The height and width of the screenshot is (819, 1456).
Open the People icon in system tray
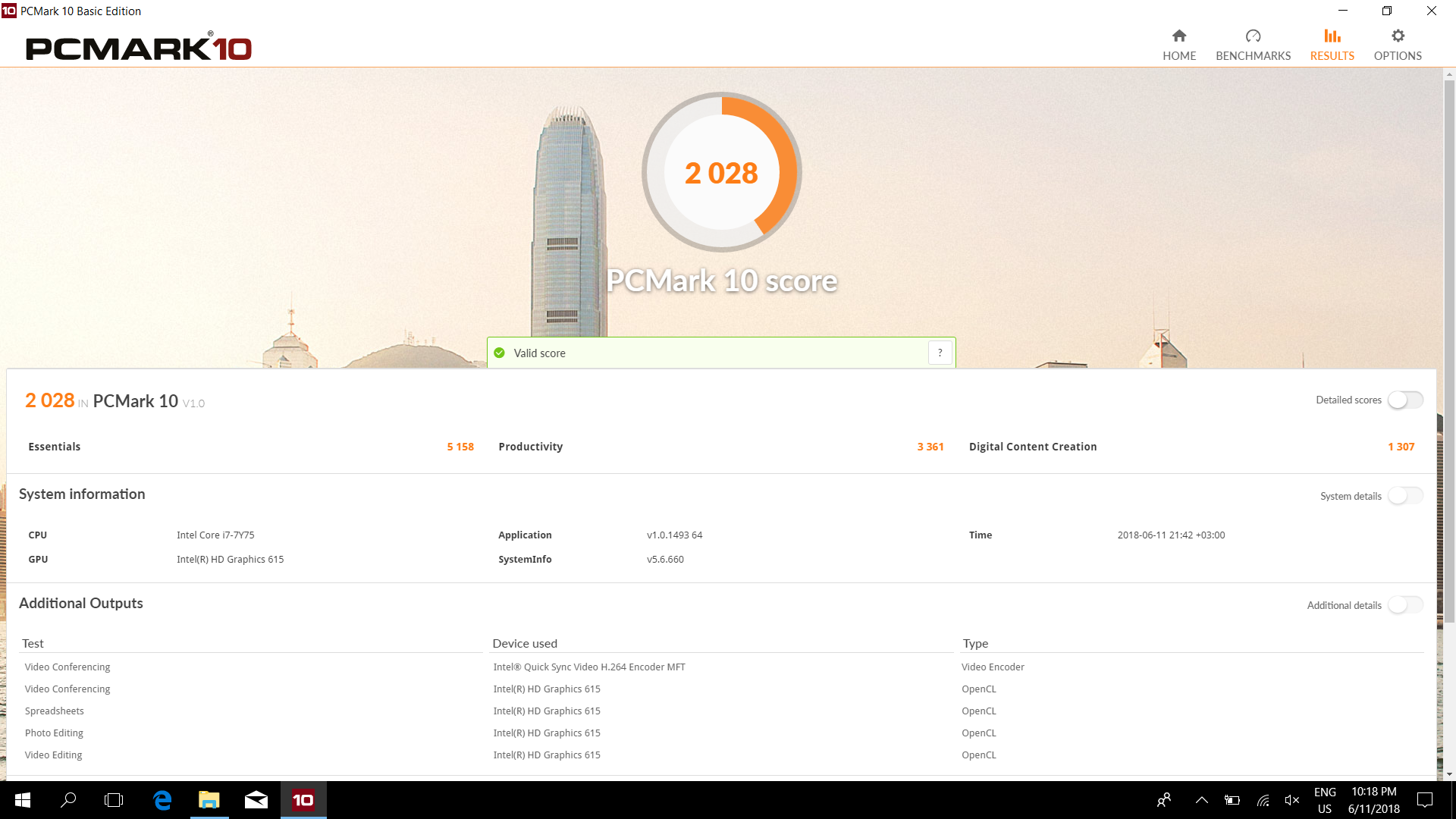click(x=1164, y=800)
